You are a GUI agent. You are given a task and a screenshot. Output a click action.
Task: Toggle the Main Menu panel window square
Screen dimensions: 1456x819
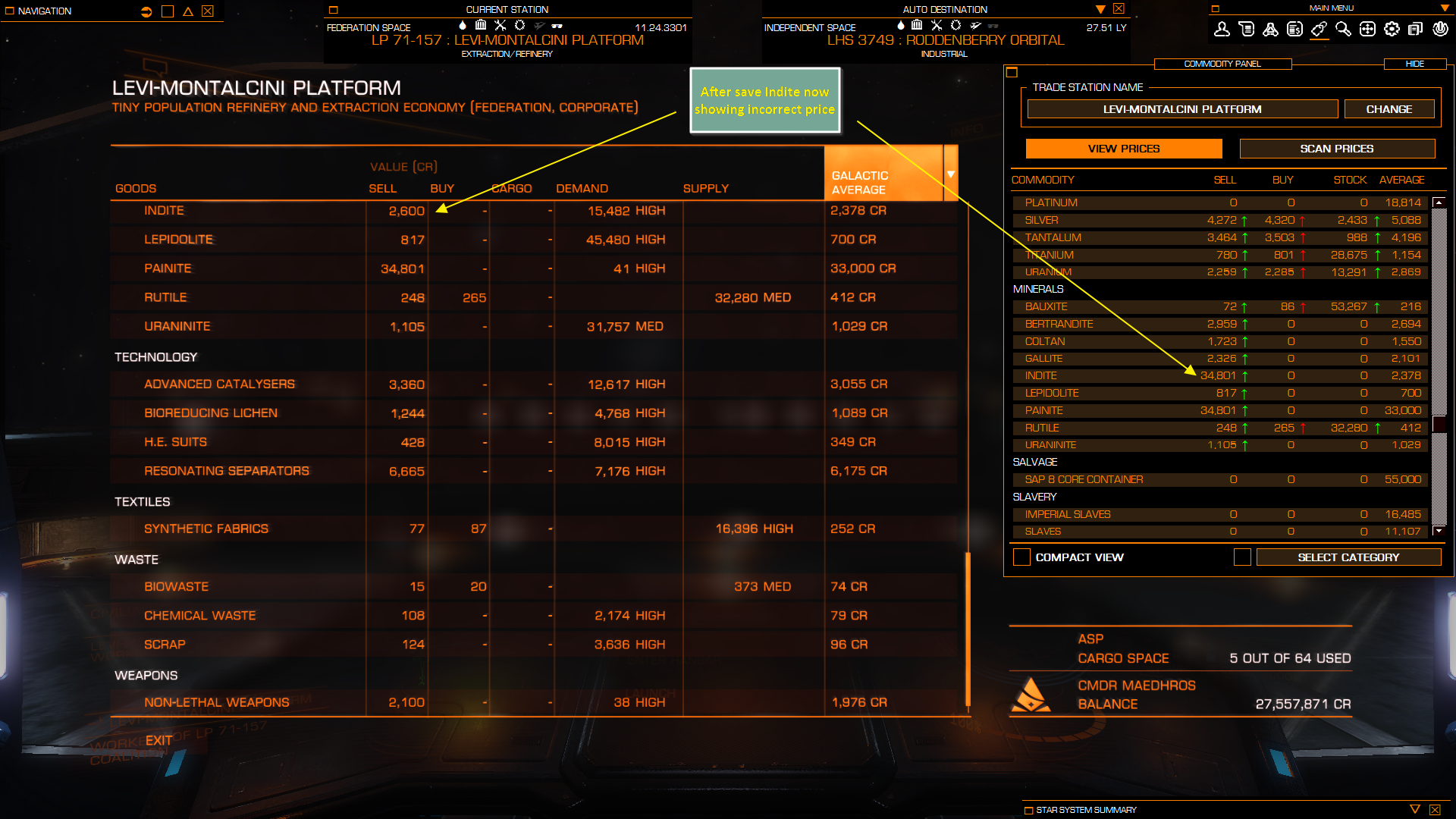(x=1215, y=8)
